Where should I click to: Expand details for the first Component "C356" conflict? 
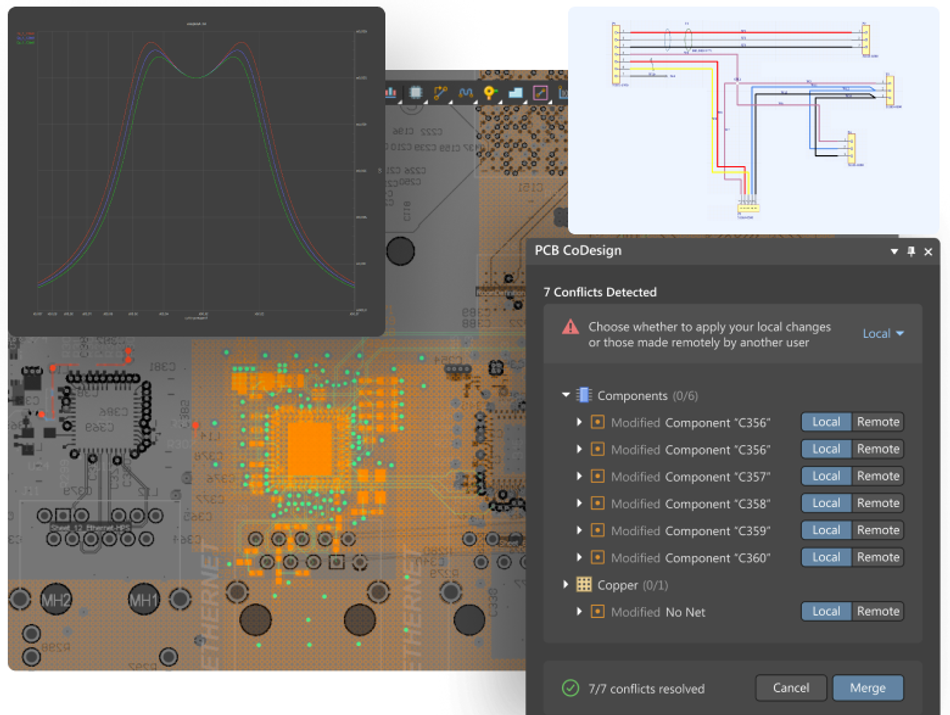tap(578, 422)
